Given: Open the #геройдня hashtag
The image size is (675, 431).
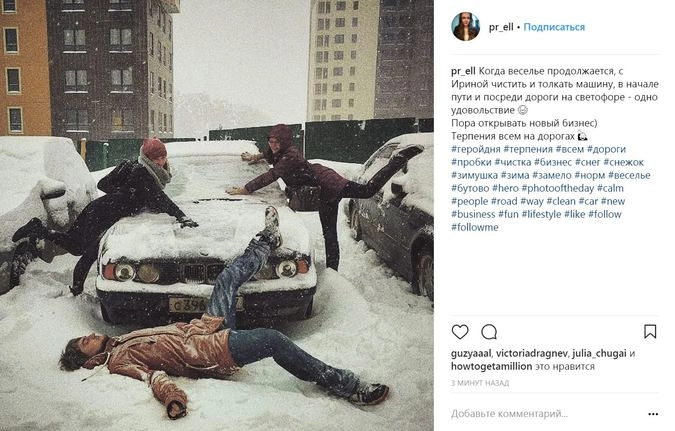Looking at the screenshot, I should [476, 149].
